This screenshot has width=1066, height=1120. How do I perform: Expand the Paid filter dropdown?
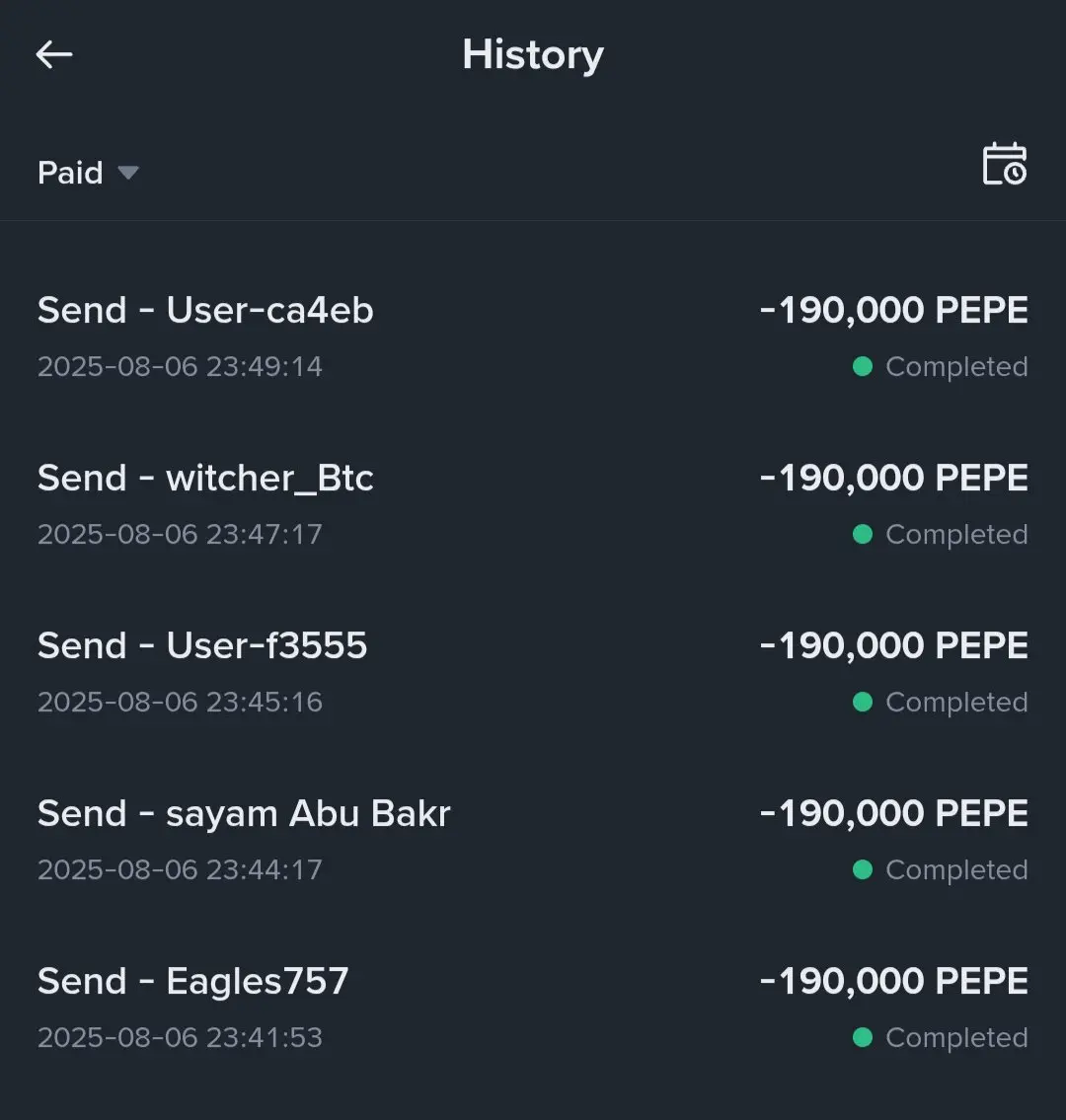[x=88, y=173]
